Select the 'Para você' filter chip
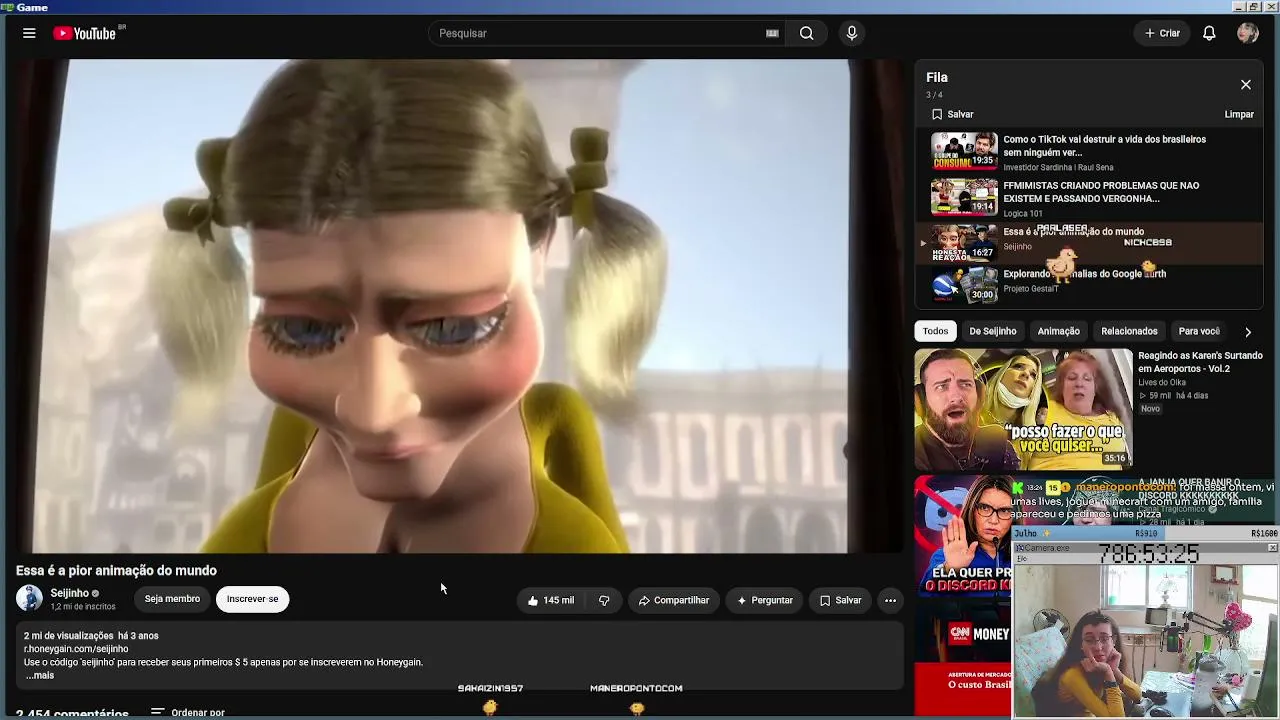The image size is (1280, 720). 1199,331
